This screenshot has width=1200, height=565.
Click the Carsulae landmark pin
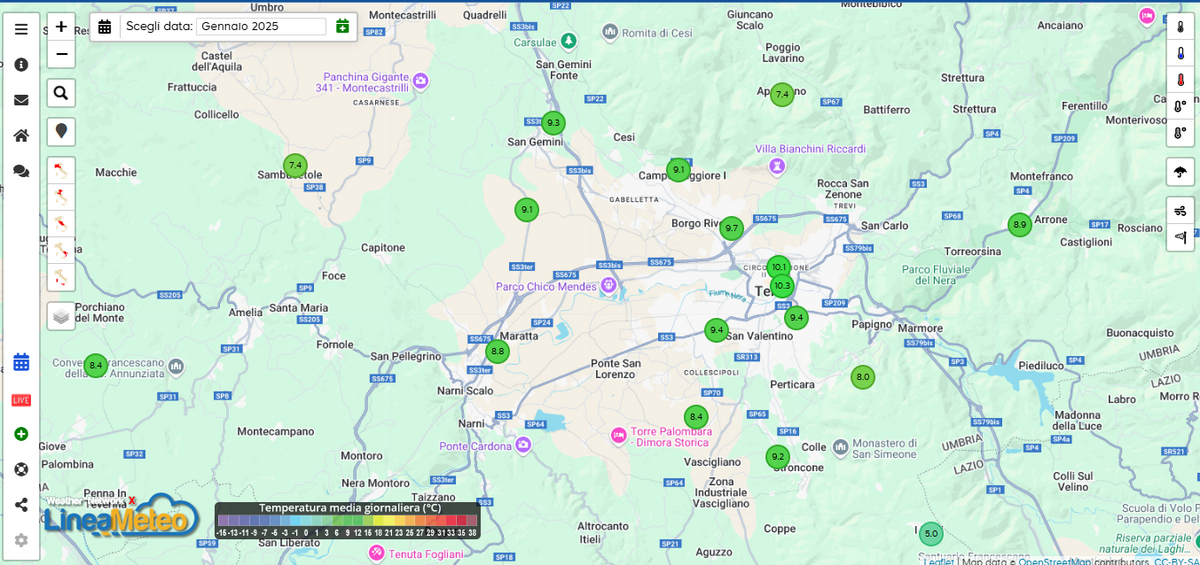tap(568, 42)
